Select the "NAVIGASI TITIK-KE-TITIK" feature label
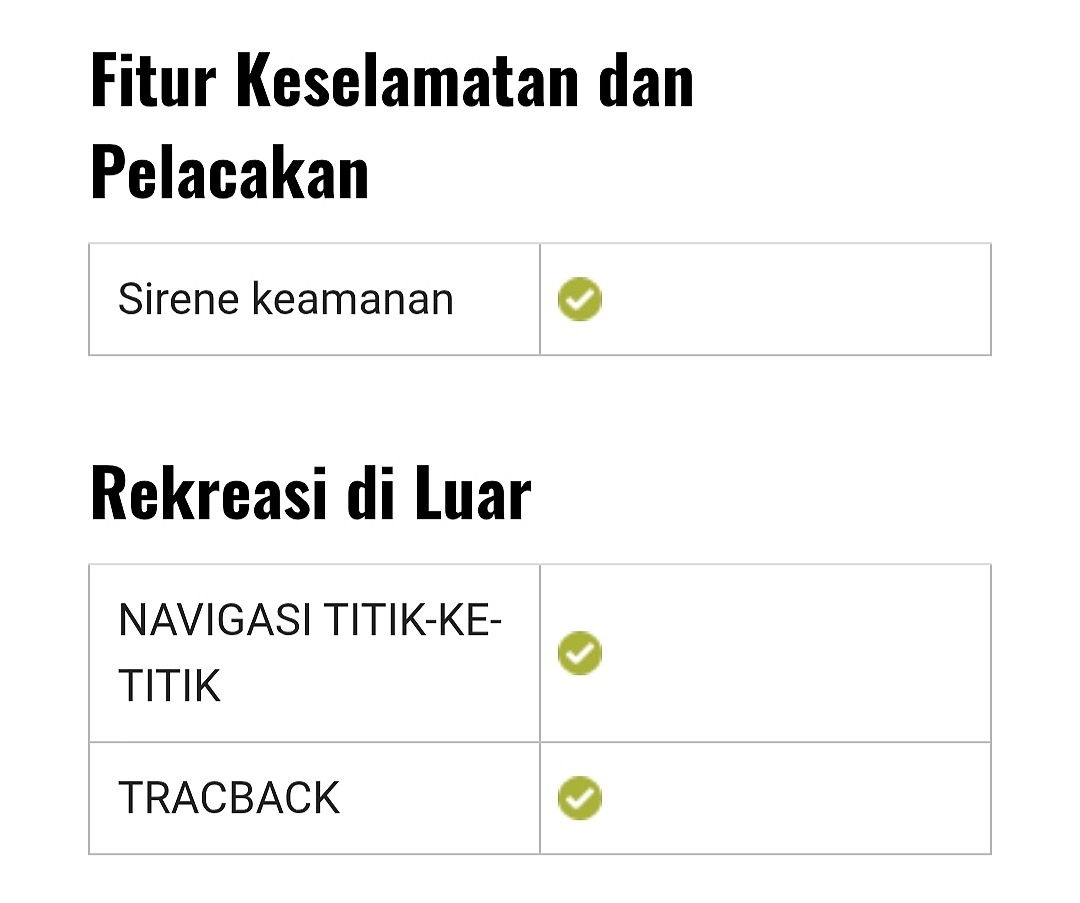1080x903 pixels. [310, 653]
